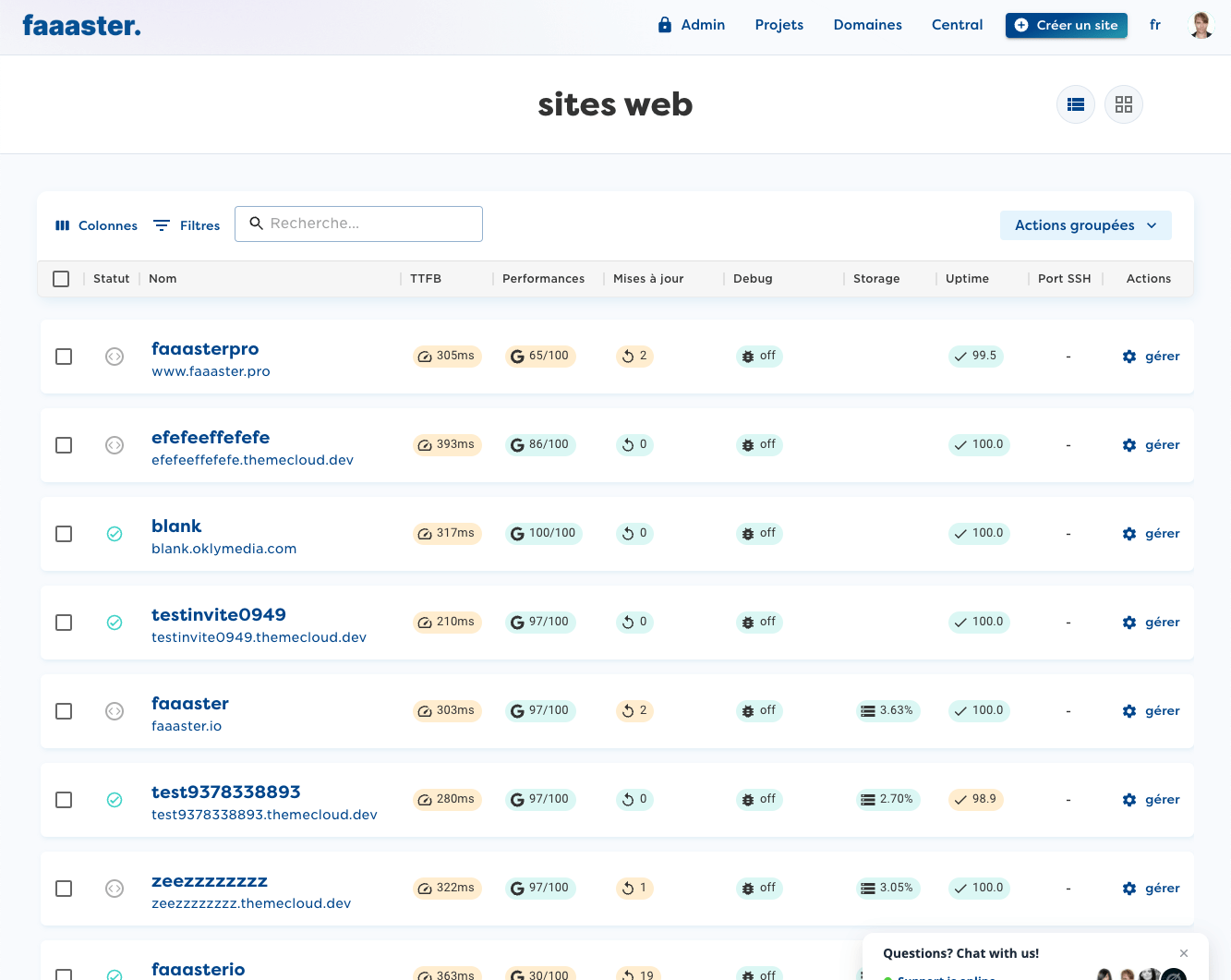Click debug off badge for faaasterpro

pyautogui.click(x=759, y=356)
